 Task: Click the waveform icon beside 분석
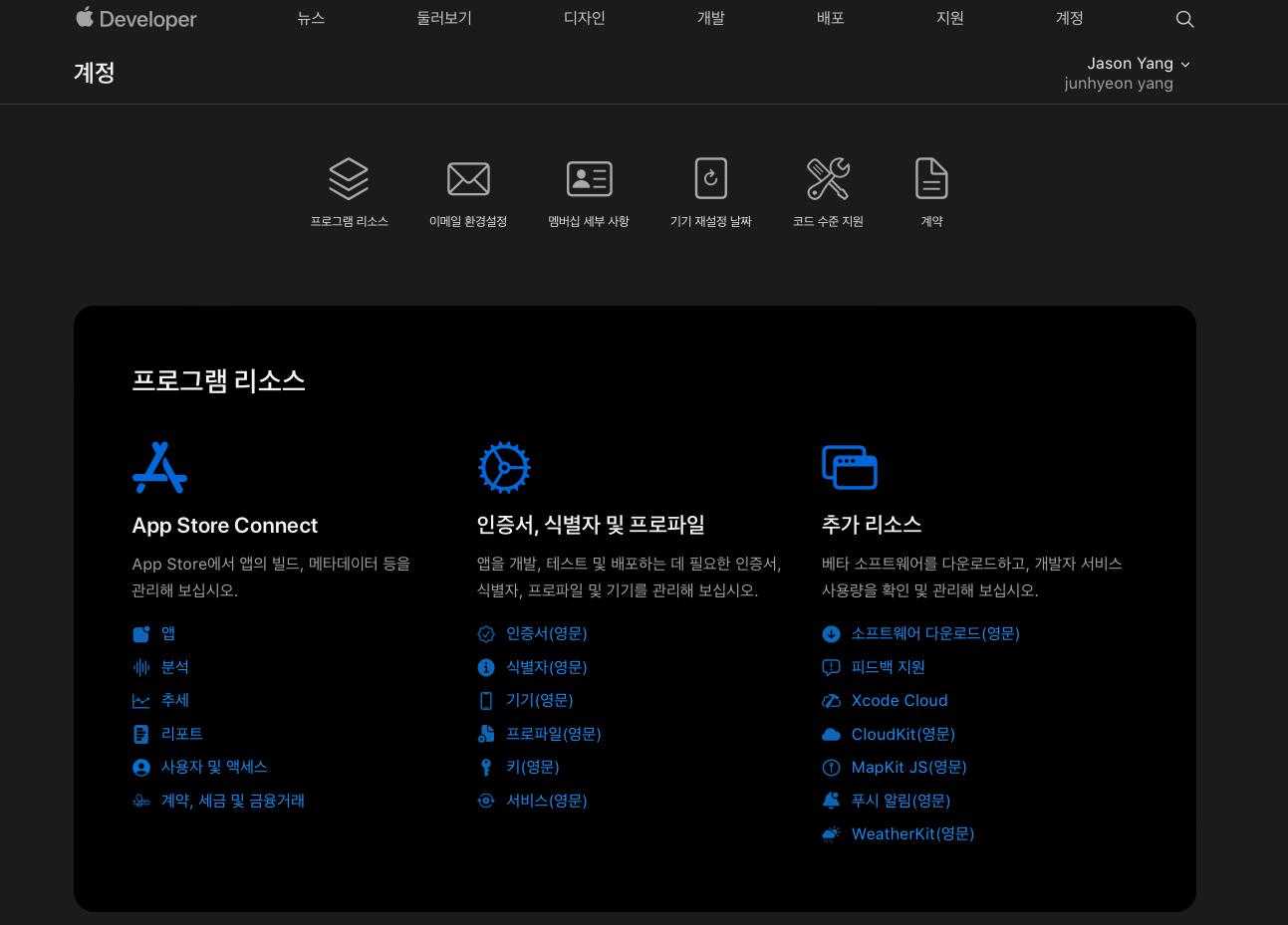click(x=141, y=667)
